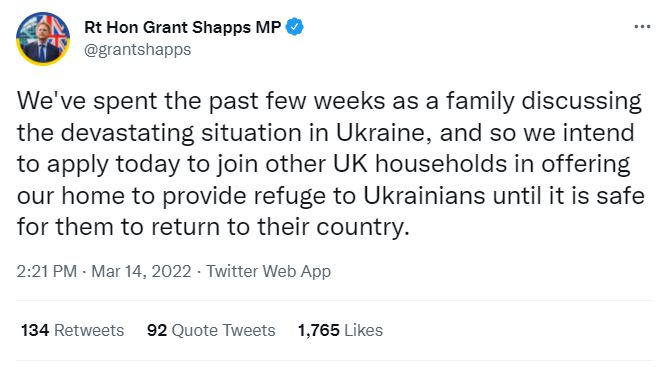Click the Rt Hon Grant Shapps MP name

pyautogui.click(x=182, y=27)
